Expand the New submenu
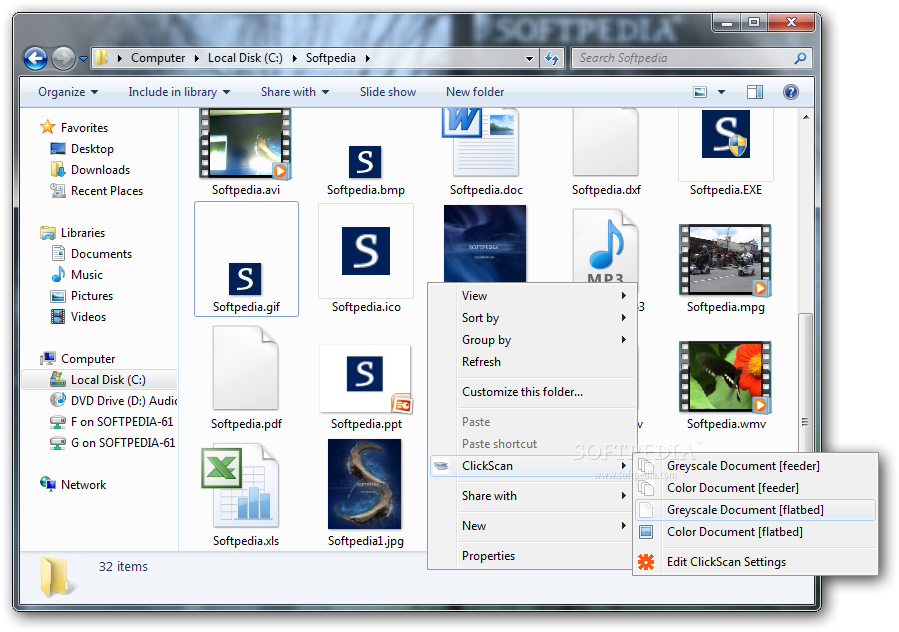The image size is (899, 632). [533, 525]
